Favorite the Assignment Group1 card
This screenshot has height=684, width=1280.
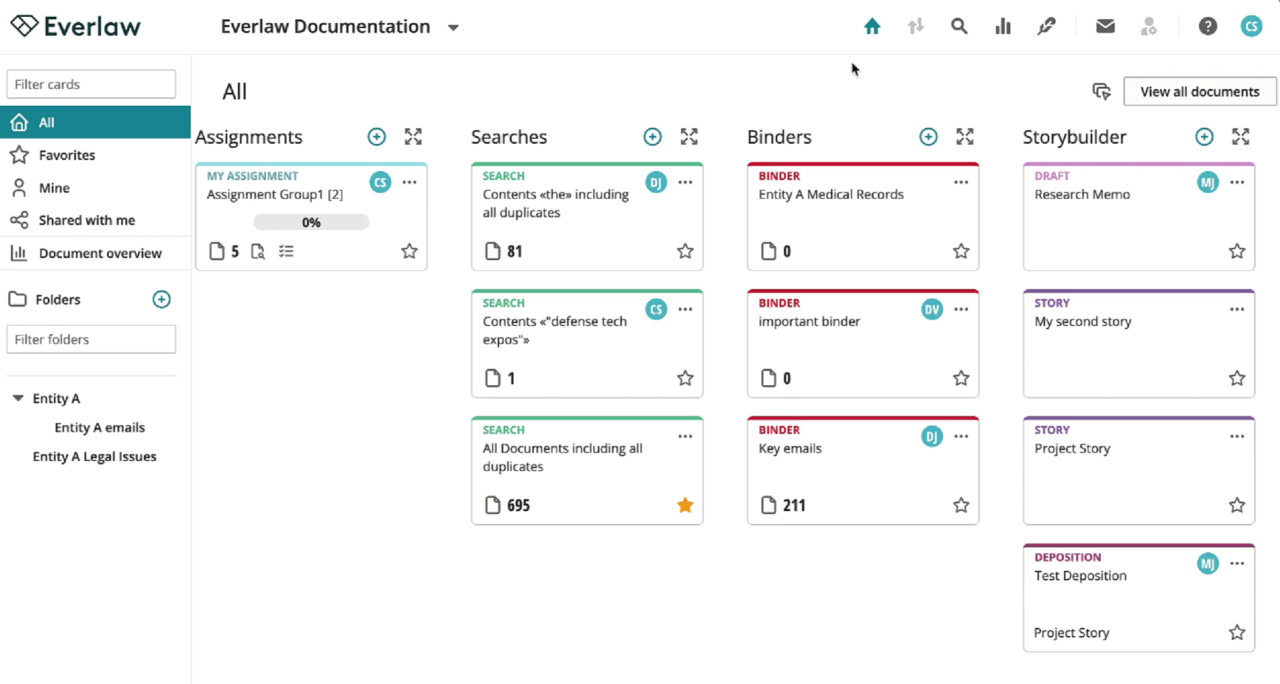click(x=409, y=252)
